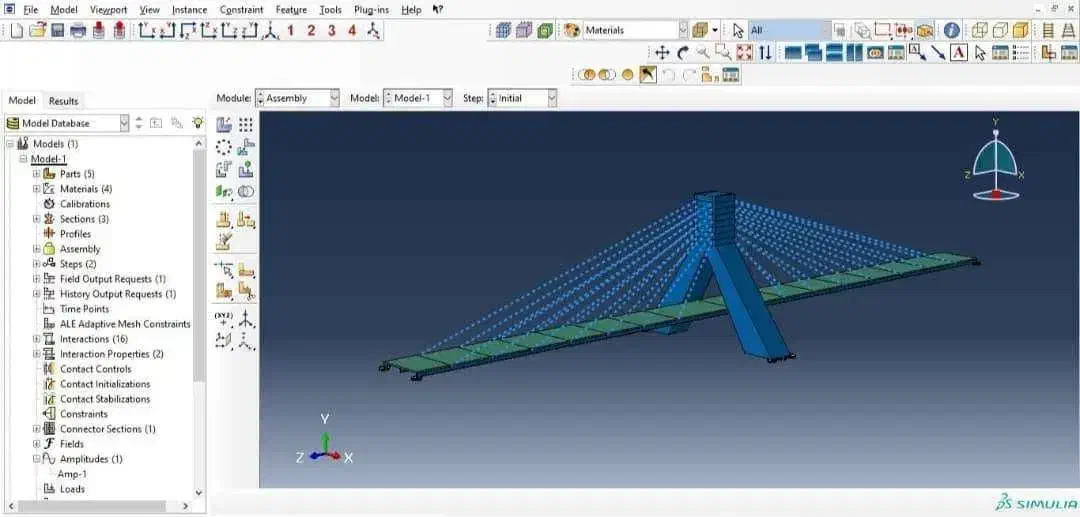Toggle shaded render style cube
Viewport: 1080px width, 517px height.
(x=1020, y=30)
